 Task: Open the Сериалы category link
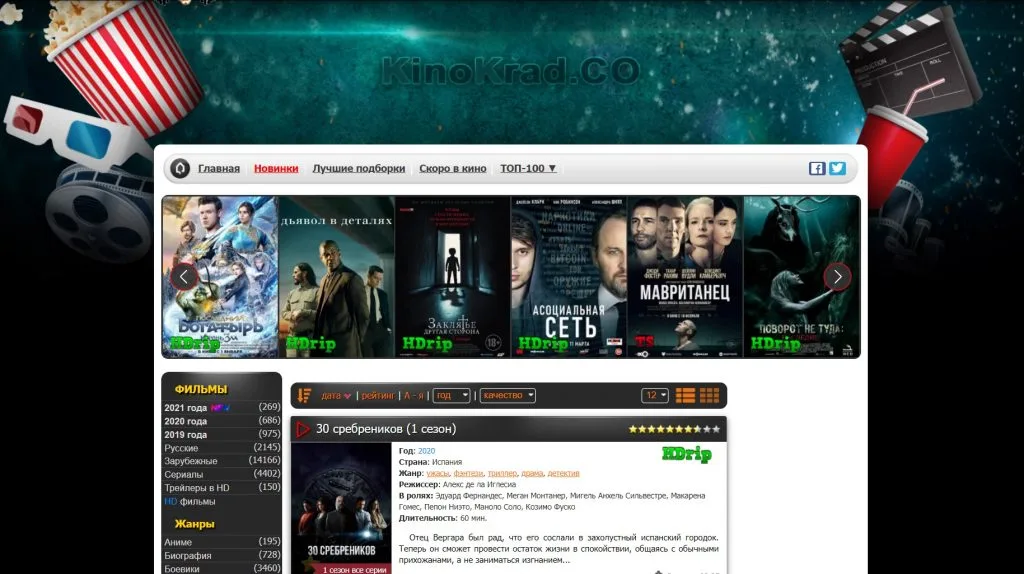click(184, 474)
